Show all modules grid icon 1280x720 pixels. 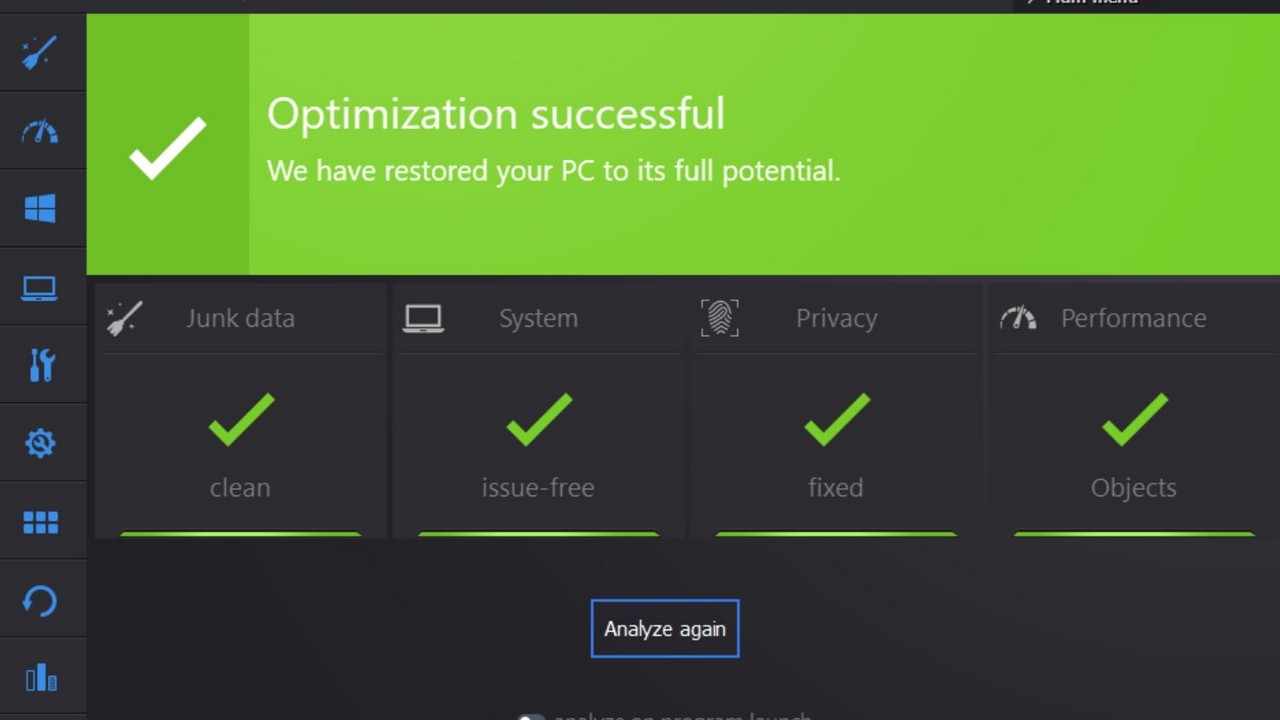[x=40, y=522]
